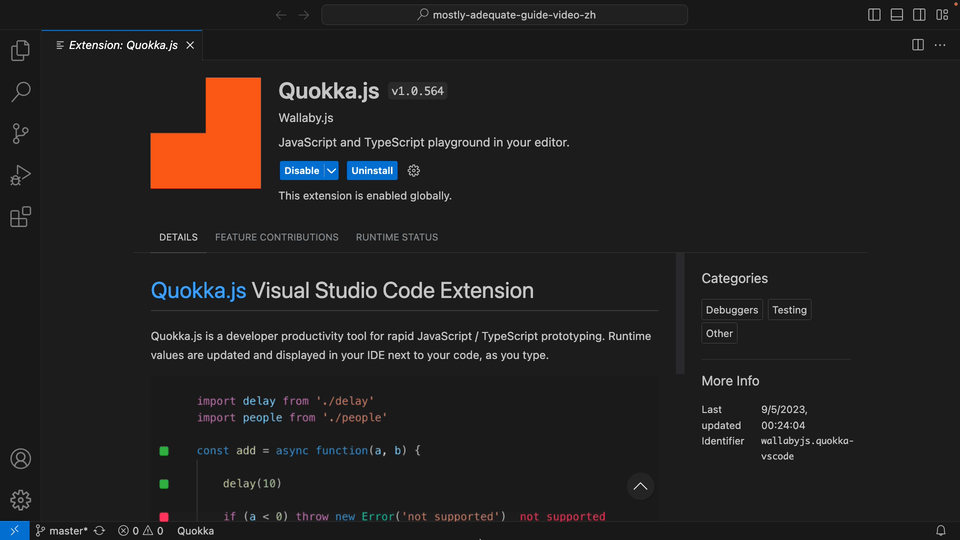The image size is (960, 540).
Task: Click the scroll-to-top chevron button
Action: pyautogui.click(x=640, y=486)
